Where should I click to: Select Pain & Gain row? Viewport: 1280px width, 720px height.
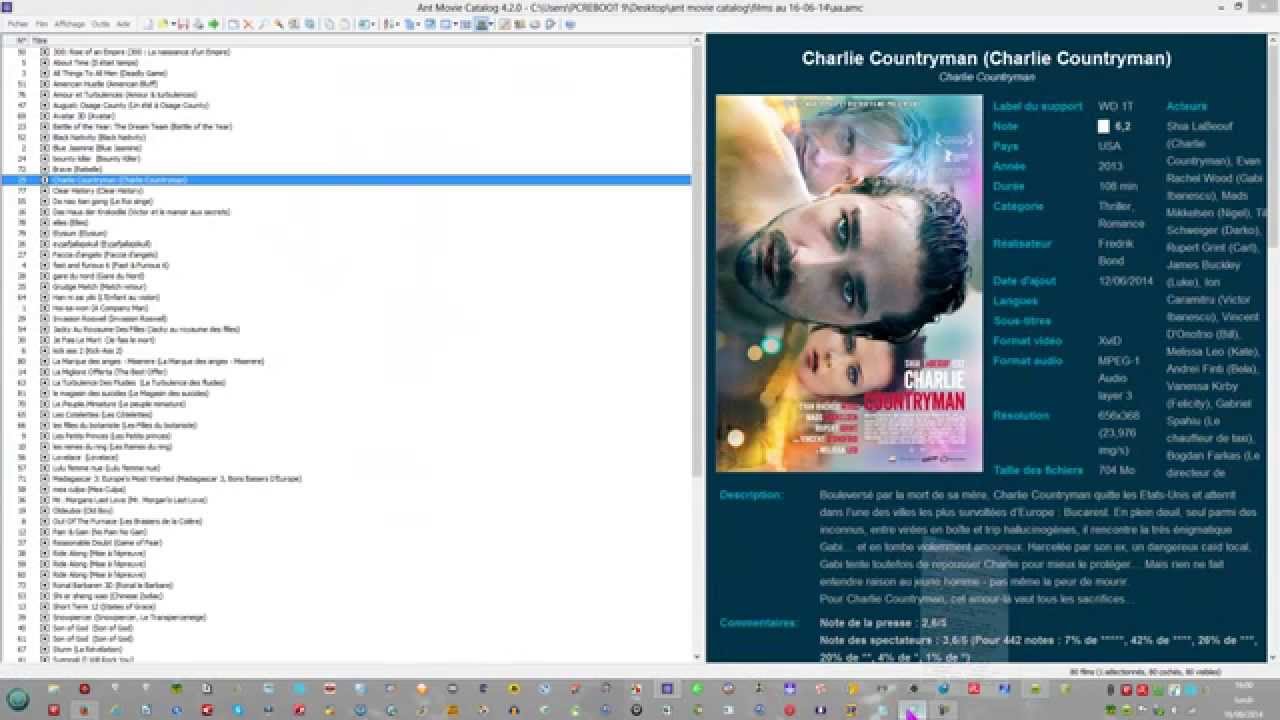tap(346, 532)
